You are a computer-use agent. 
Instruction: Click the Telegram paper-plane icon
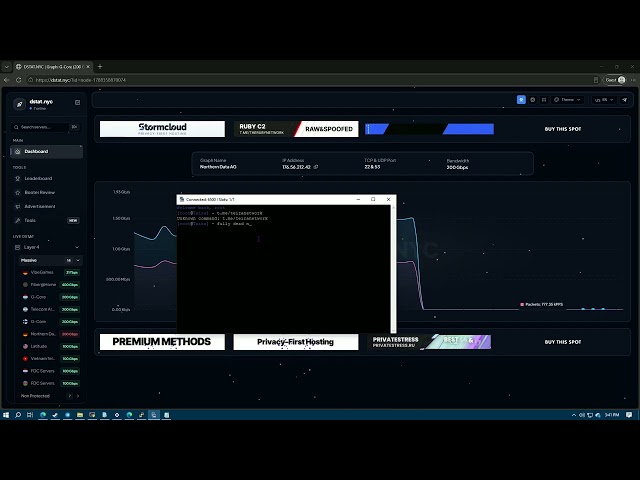624,100
